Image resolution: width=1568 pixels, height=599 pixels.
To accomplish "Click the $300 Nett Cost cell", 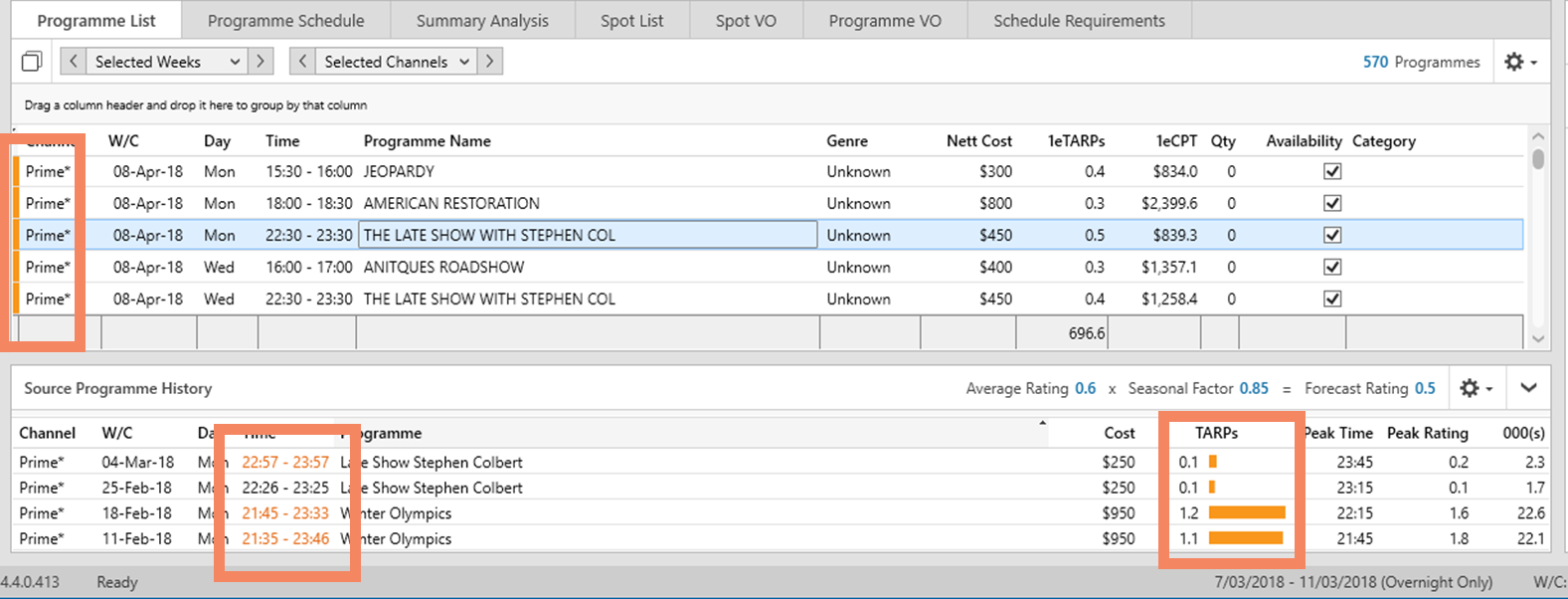I will click(x=995, y=171).
